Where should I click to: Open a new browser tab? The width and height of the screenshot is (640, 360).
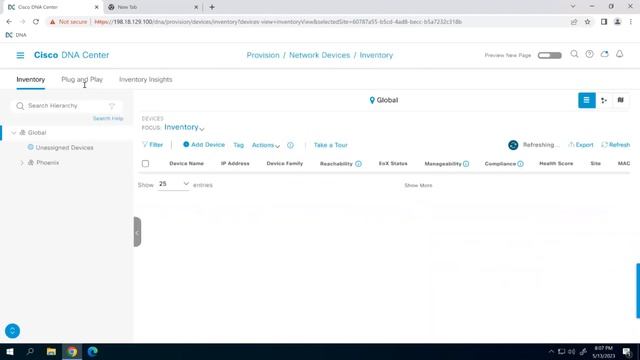[212, 7]
